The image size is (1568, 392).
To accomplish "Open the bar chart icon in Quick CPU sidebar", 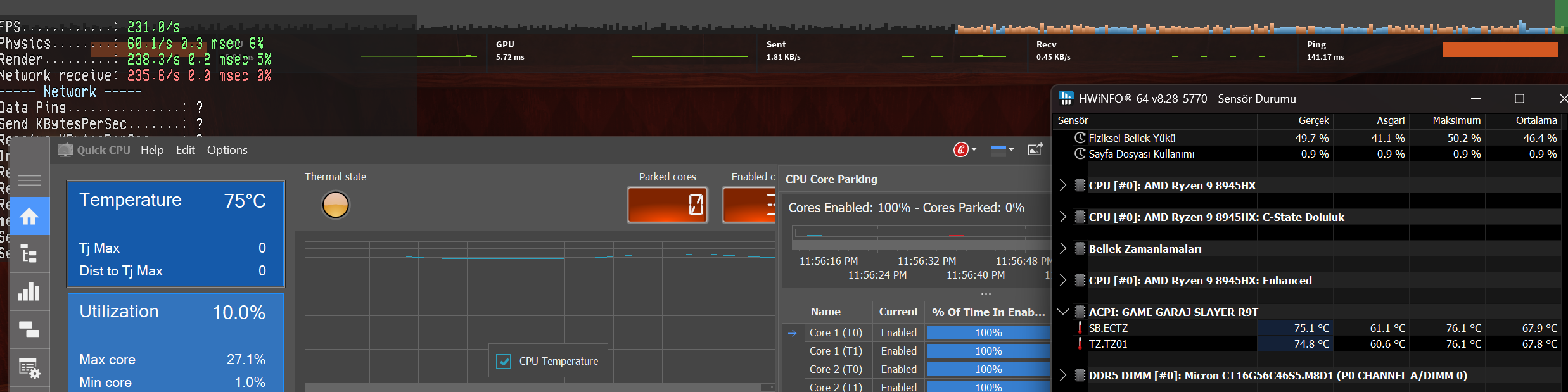I will coord(29,291).
